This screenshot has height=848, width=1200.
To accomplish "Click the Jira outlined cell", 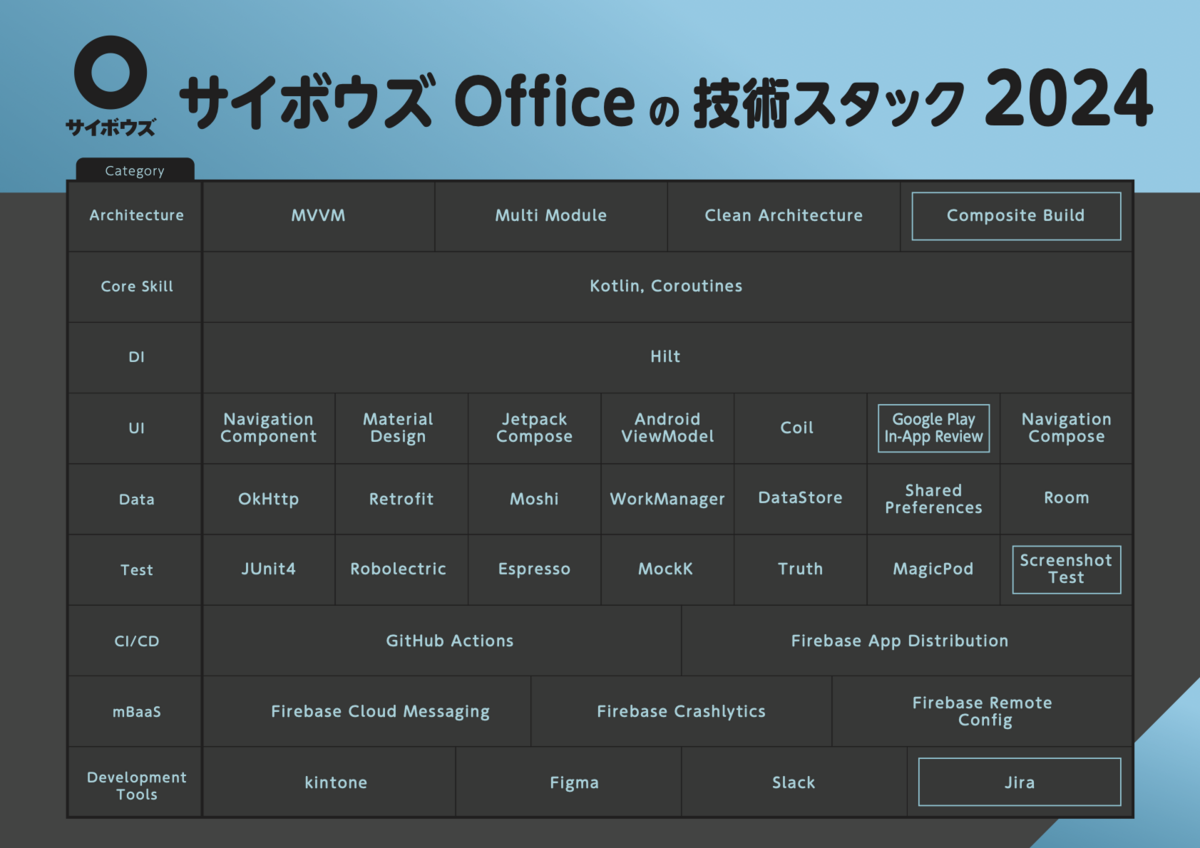I will [x=1018, y=782].
